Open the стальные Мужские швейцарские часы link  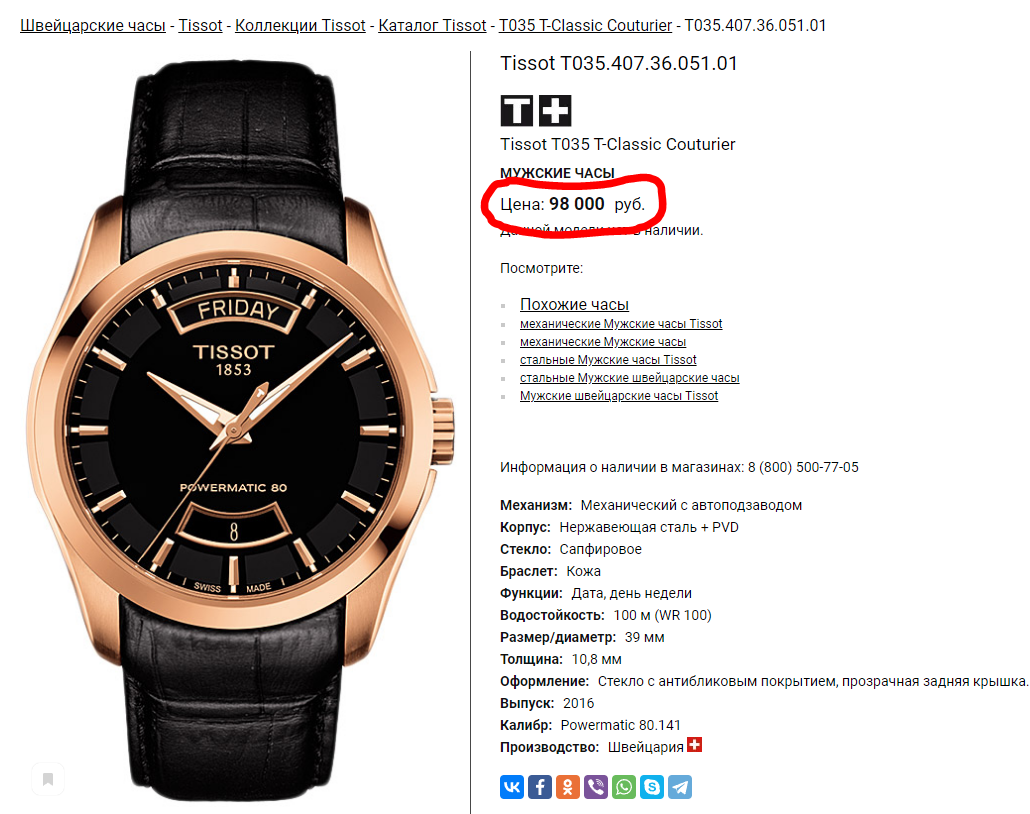629,378
